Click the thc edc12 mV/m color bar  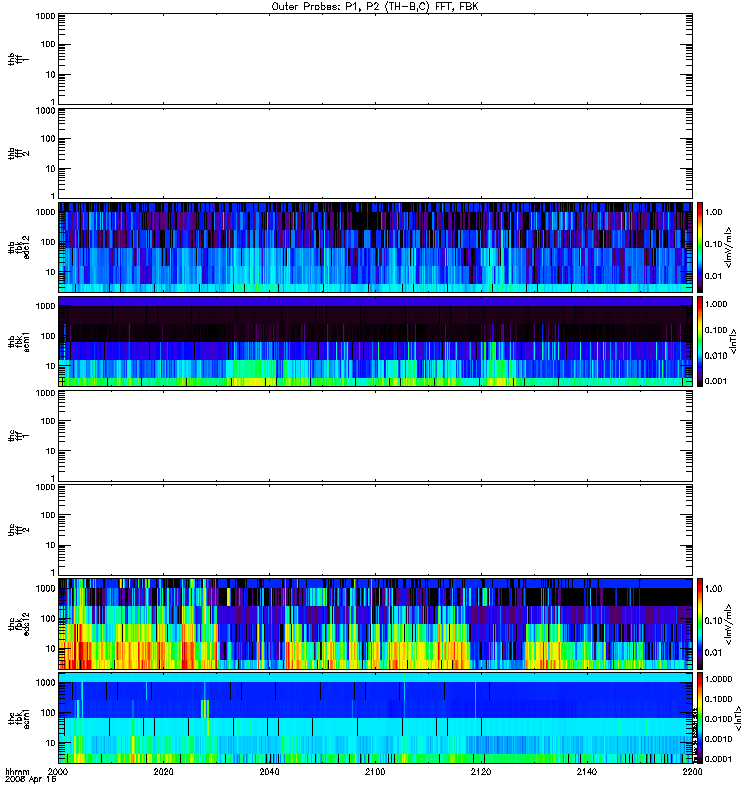coord(700,624)
